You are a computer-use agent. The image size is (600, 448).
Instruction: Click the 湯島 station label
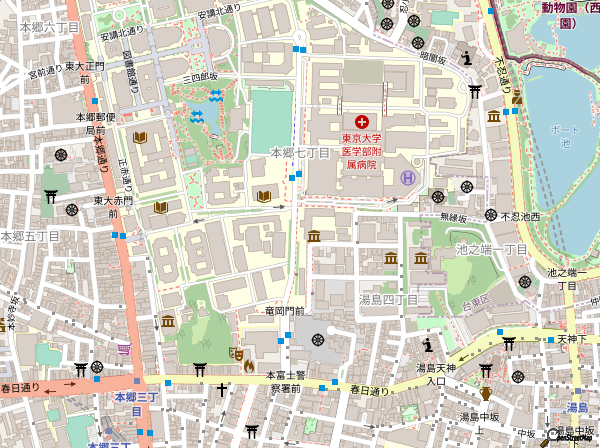click(x=577, y=407)
